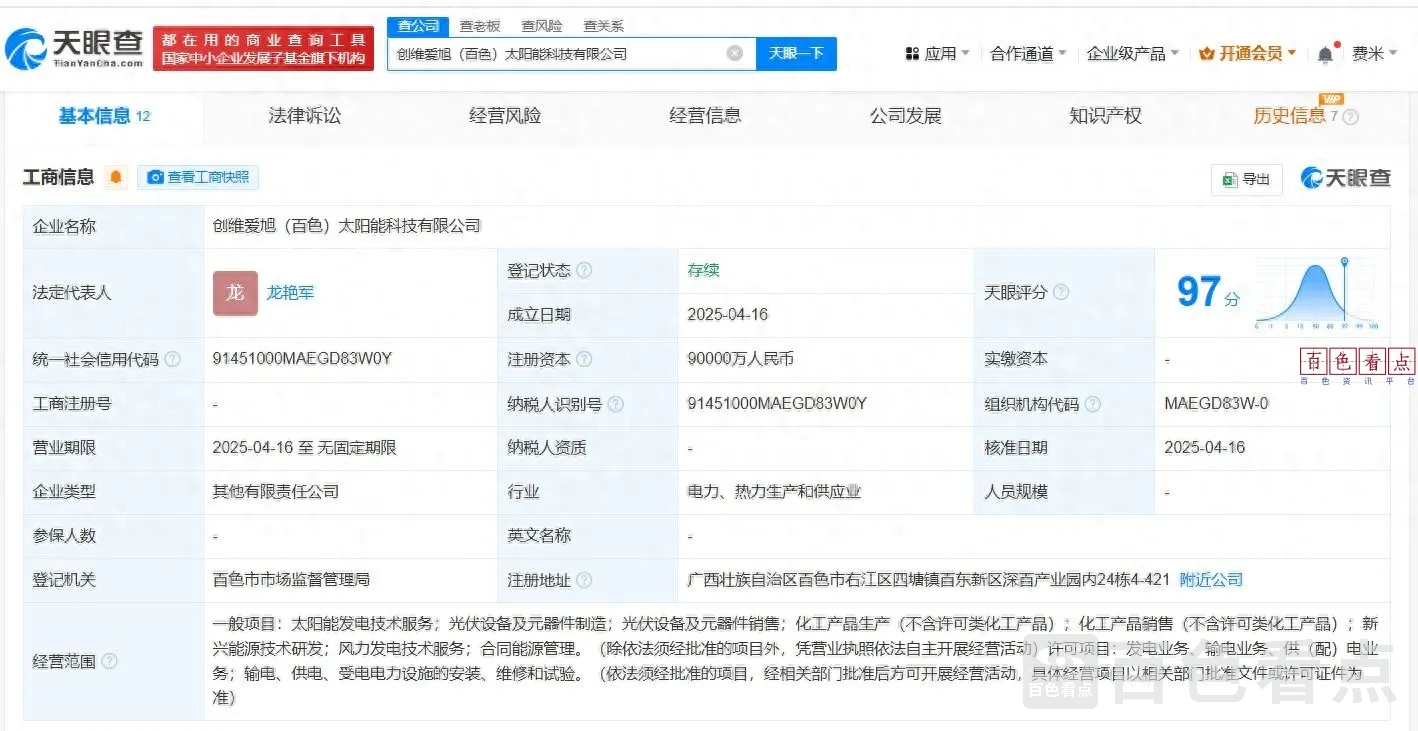Open the 费米 user account dropdown
Viewport: 1418px width, 731px height.
click(x=1374, y=54)
